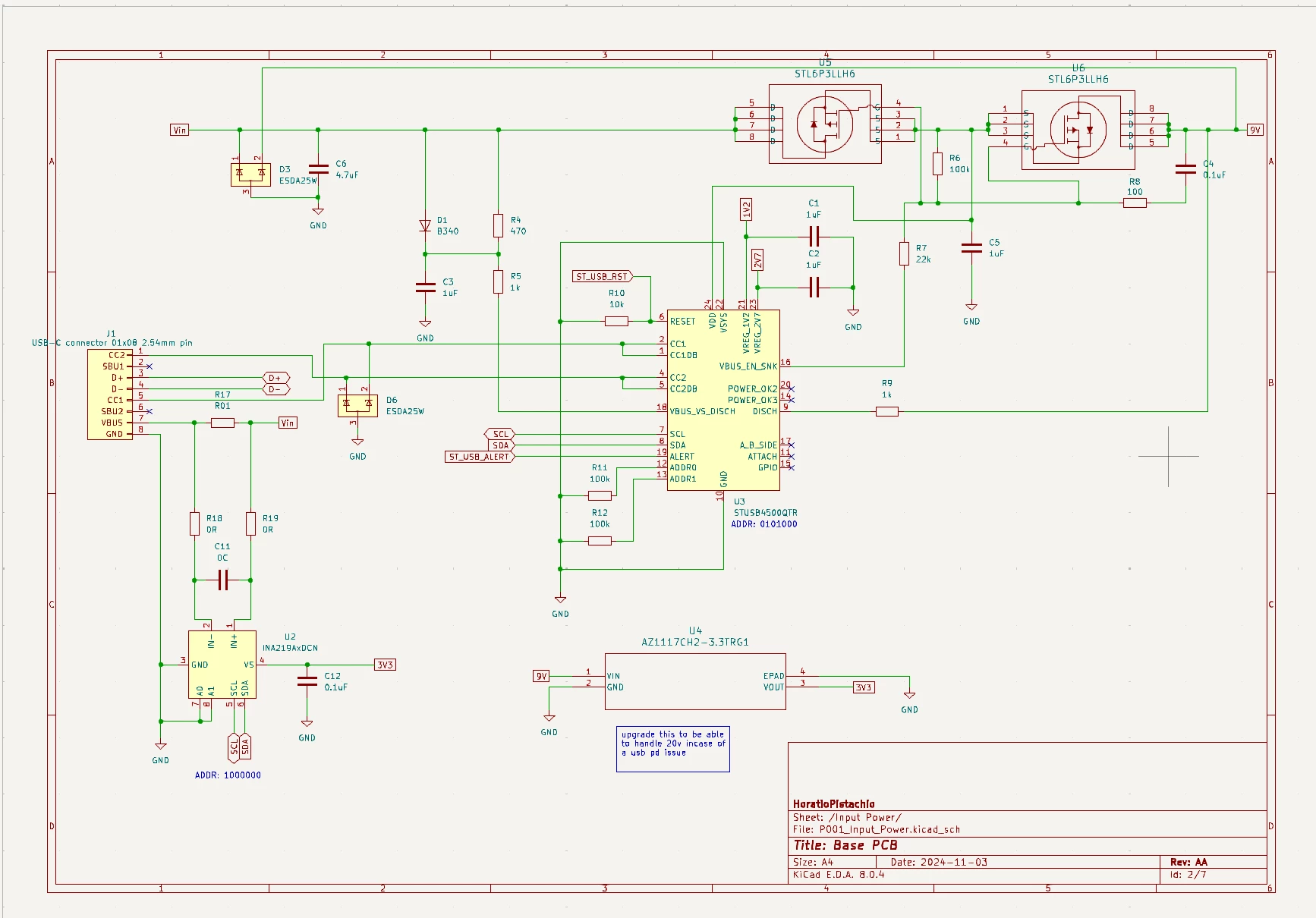
Task: Click the INA219AxDCN value text
Action: (x=290, y=648)
